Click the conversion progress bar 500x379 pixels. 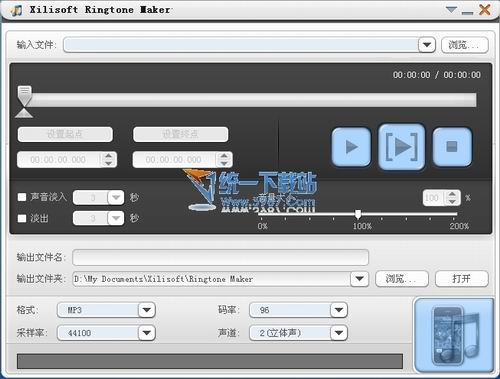pos(210,361)
